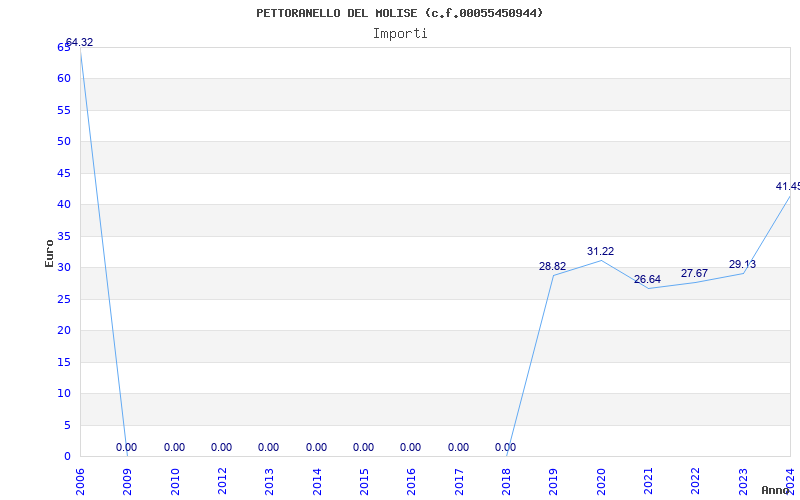Click the 30 tick on Euro axis

(64, 267)
